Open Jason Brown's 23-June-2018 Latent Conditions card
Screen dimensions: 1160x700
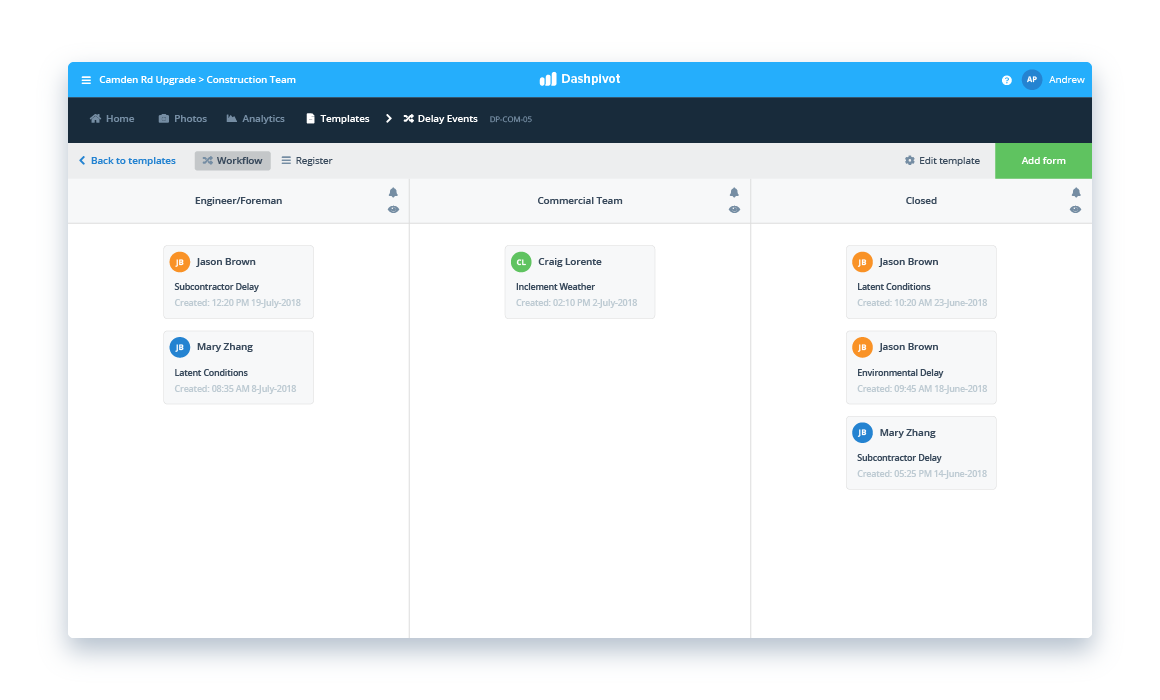coord(921,282)
